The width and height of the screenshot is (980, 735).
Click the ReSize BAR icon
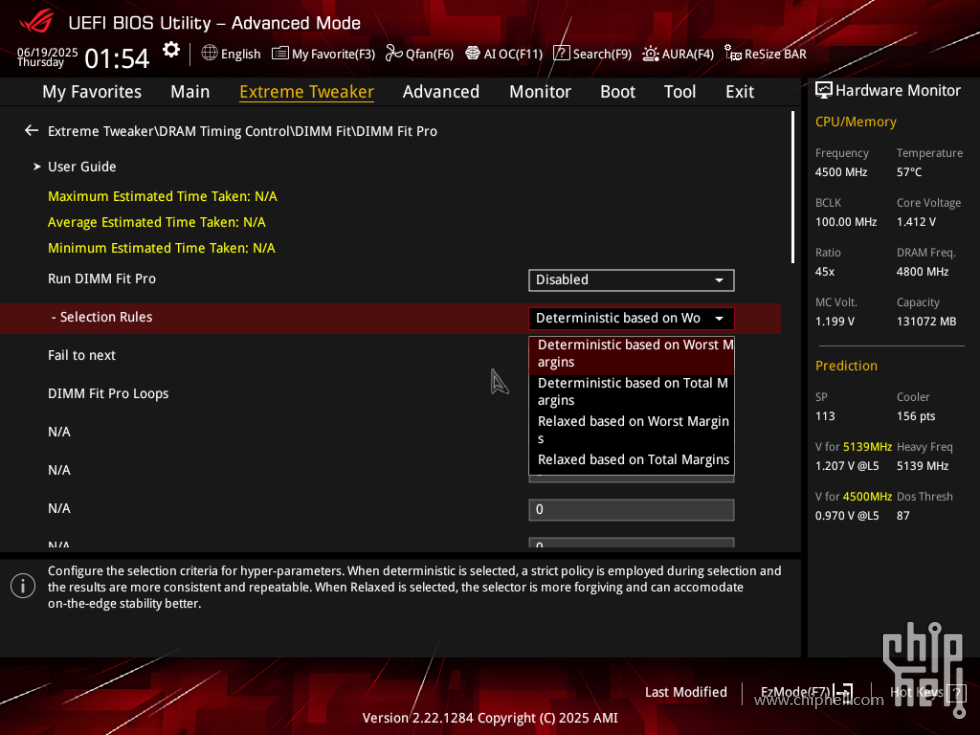(x=732, y=53)
